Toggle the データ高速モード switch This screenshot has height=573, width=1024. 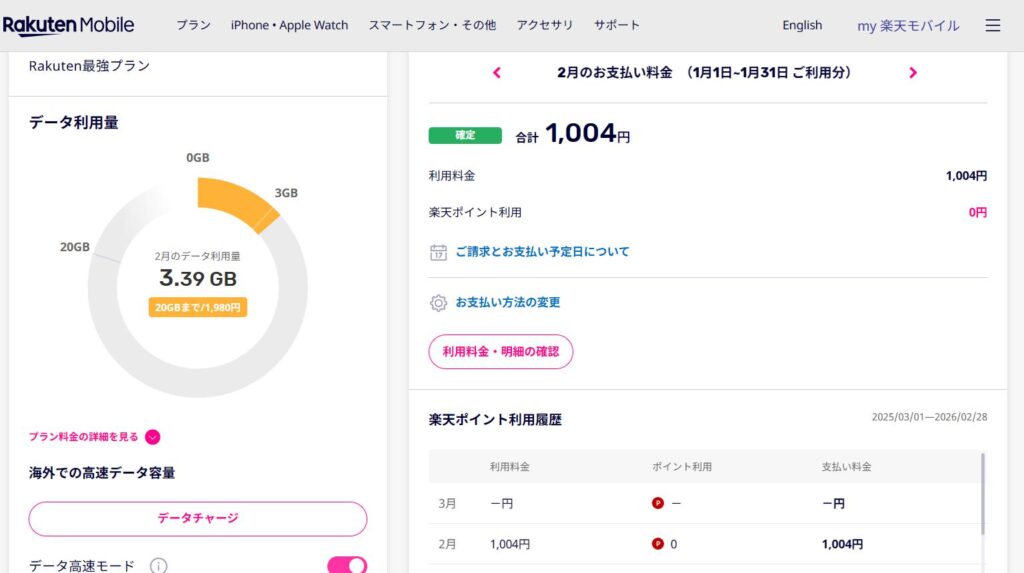click(x=347, y=565)
